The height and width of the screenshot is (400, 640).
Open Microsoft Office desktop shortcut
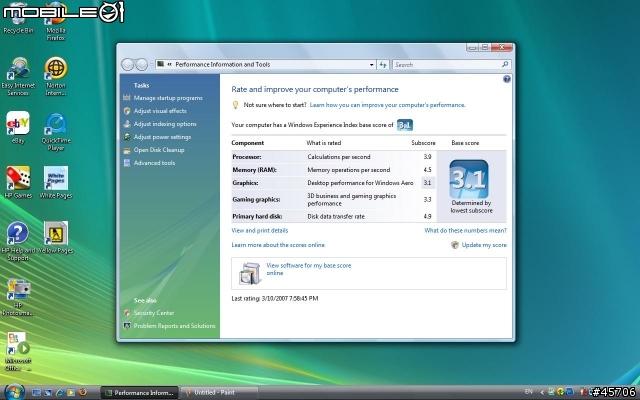(x=18, y=351)
